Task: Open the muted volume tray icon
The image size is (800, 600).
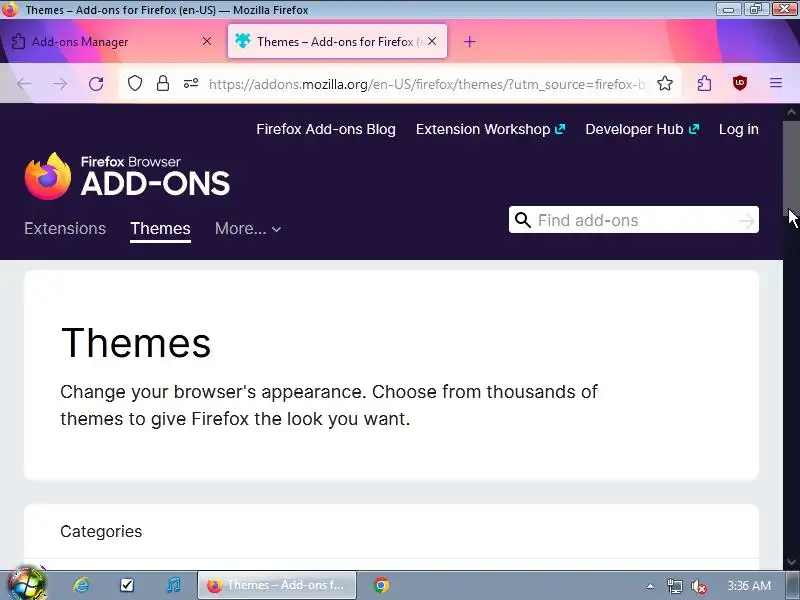Action: click(x=698, y=586)
